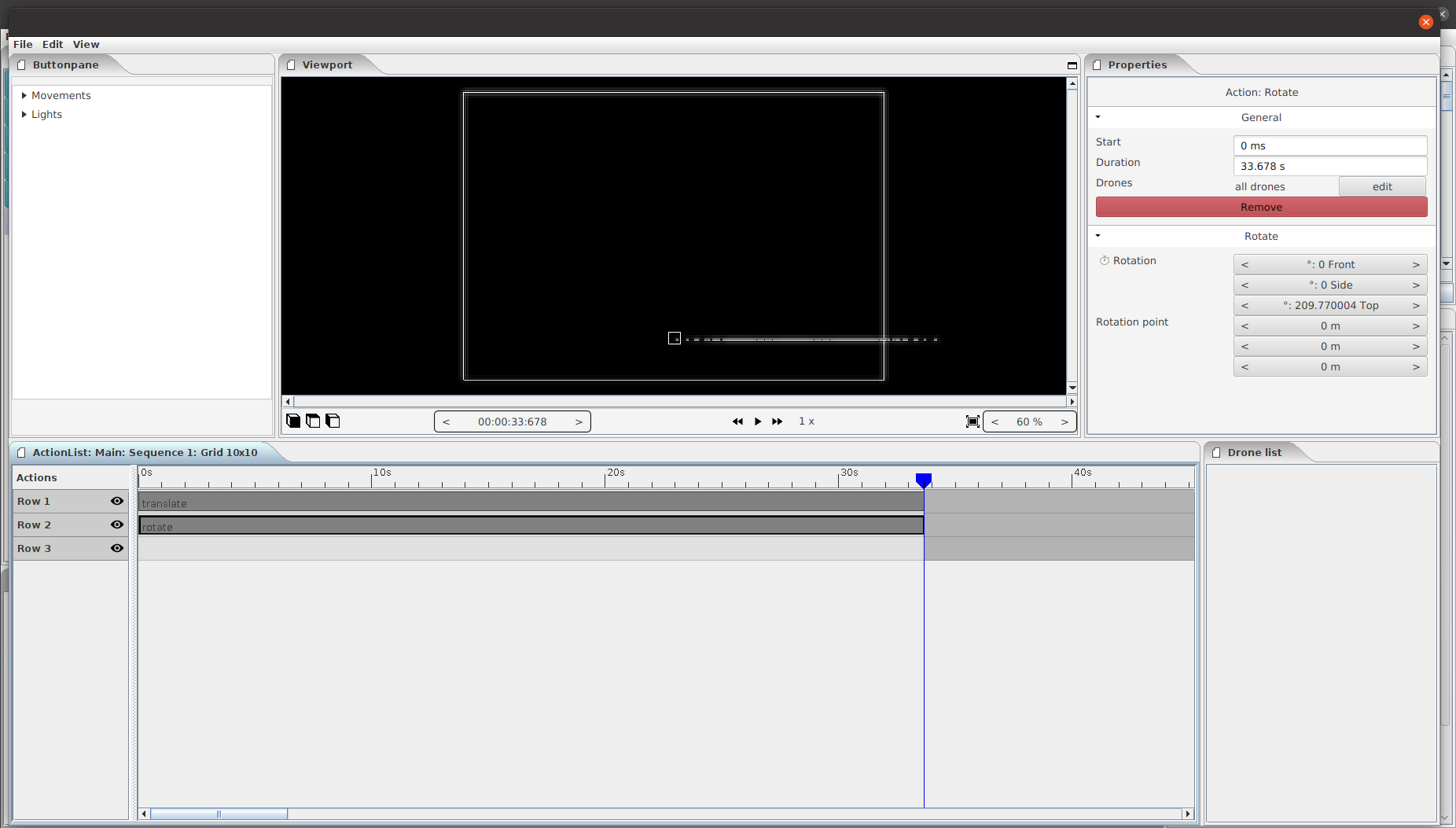Start playback with the play button
1456x828 pixels.
pos(758,421)
